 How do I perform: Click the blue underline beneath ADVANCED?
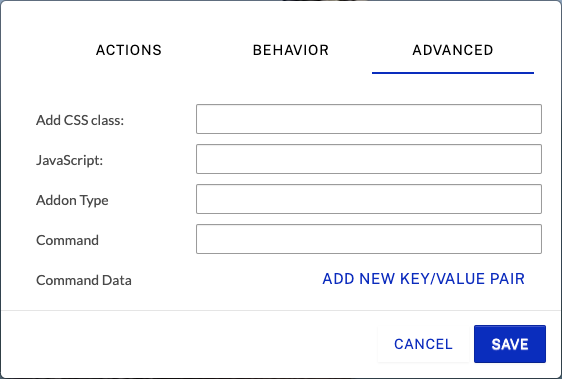[x=453, y=73]
